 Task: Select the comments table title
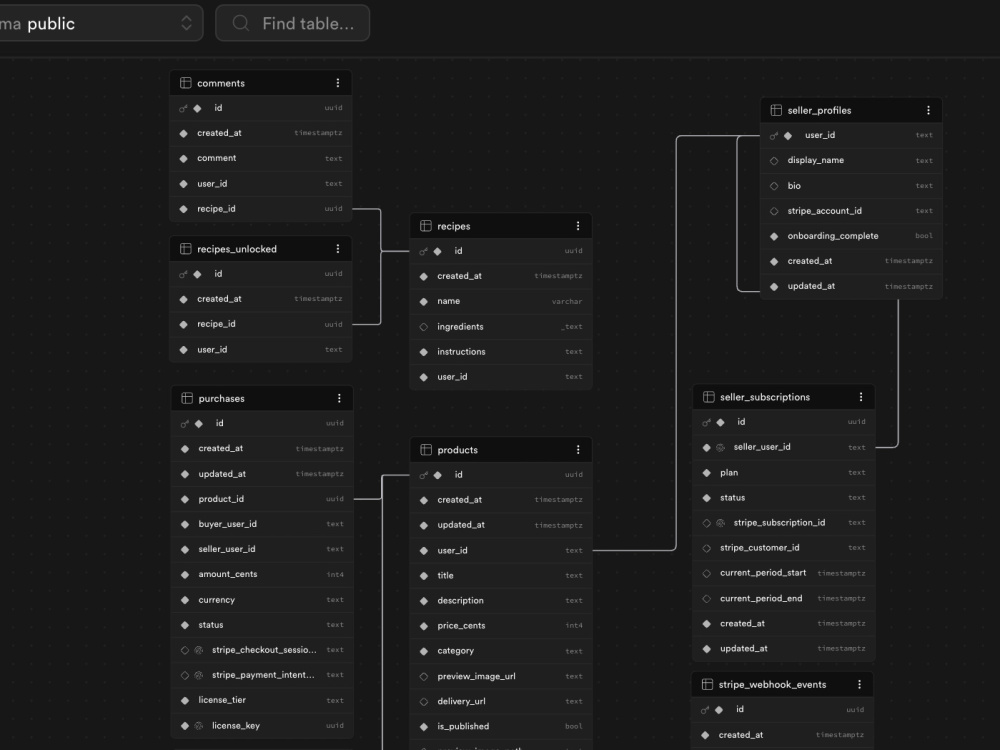(x=221, y=83)
